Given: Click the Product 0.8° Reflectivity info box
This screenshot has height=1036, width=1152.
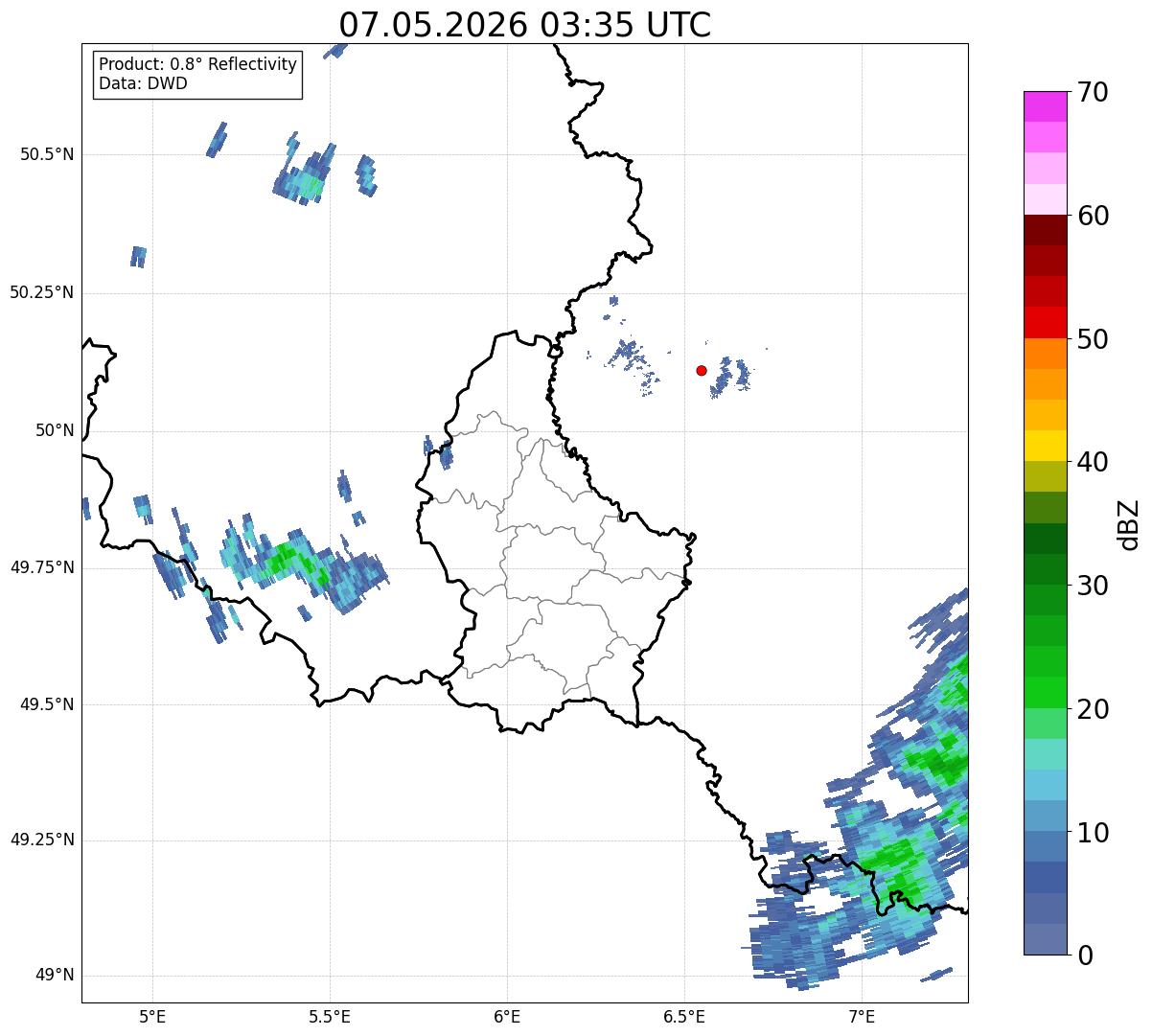Looking at the screenshot, I should [x=198, y=75].
